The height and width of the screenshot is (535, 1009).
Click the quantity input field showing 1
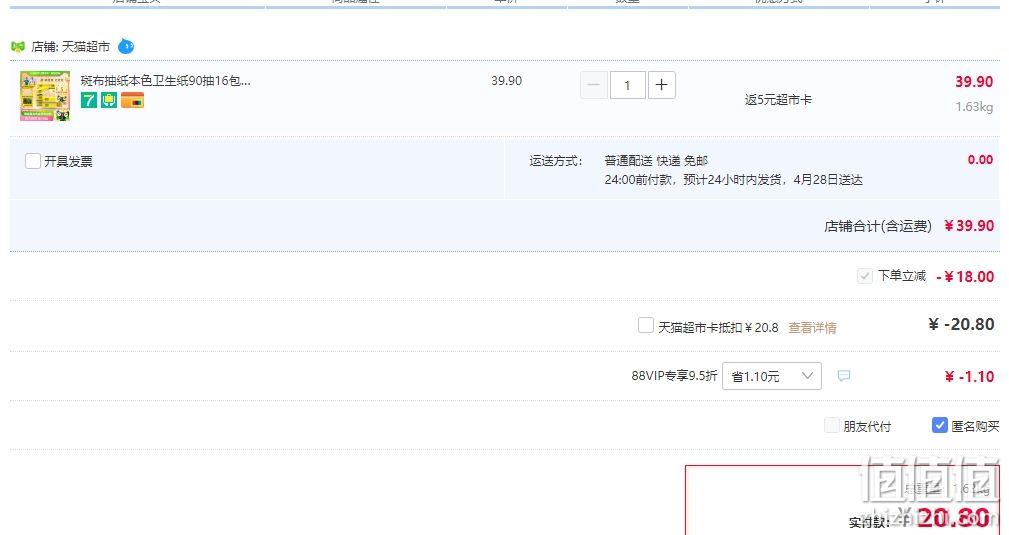click(x=627, y=85)
